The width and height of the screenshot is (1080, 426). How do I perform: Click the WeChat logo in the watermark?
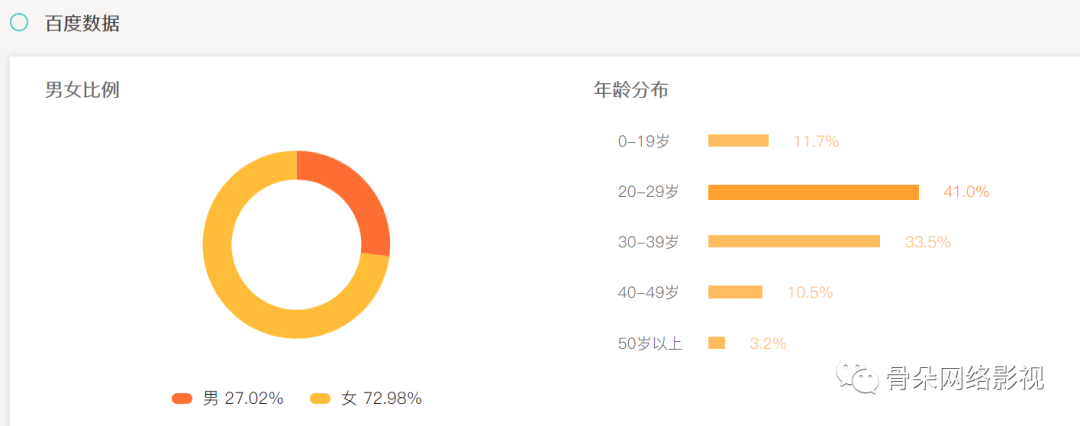click(x=857, y=376)
